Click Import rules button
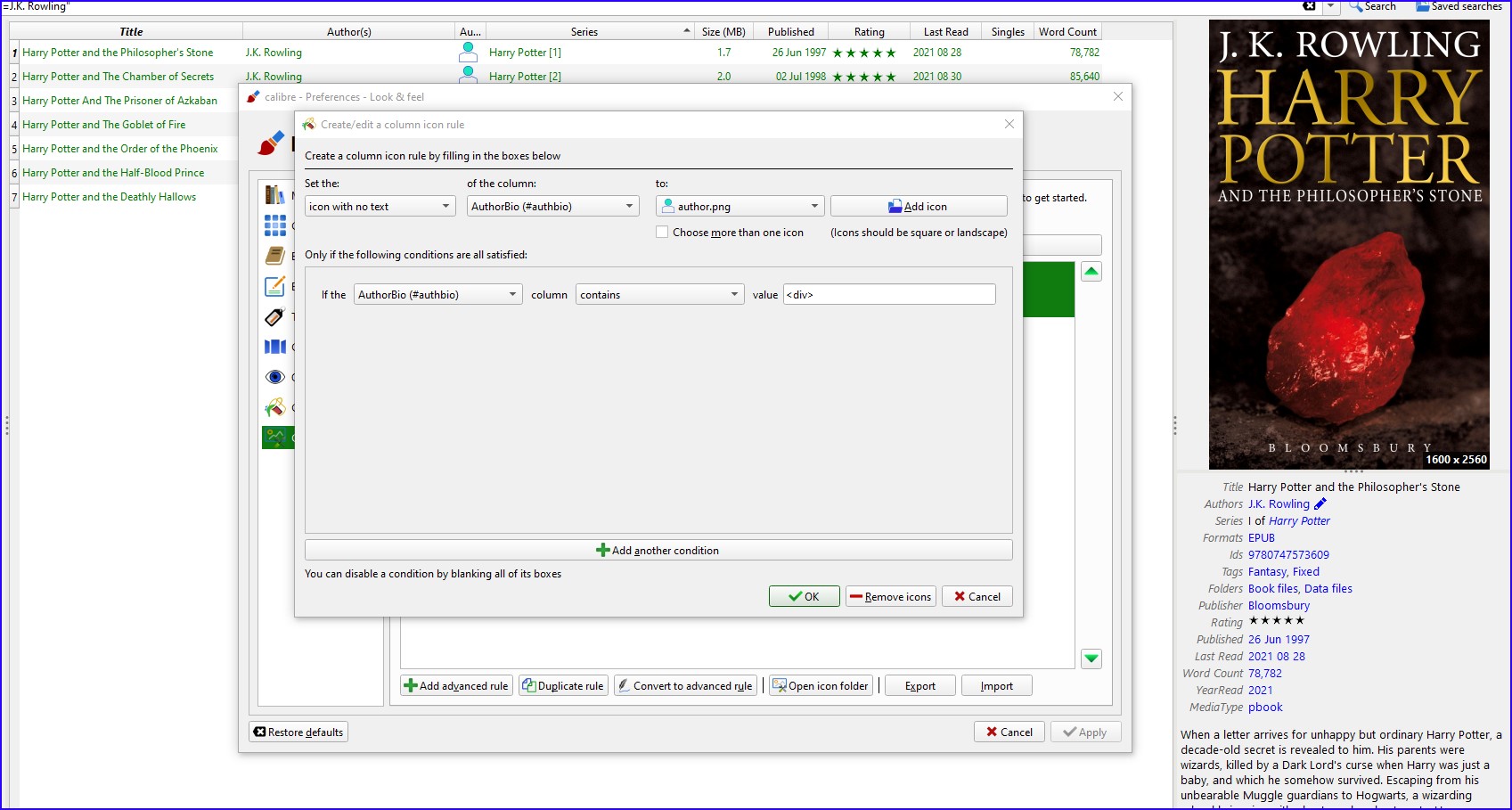This screenshot has width=1512, height=810. [997, 686]
